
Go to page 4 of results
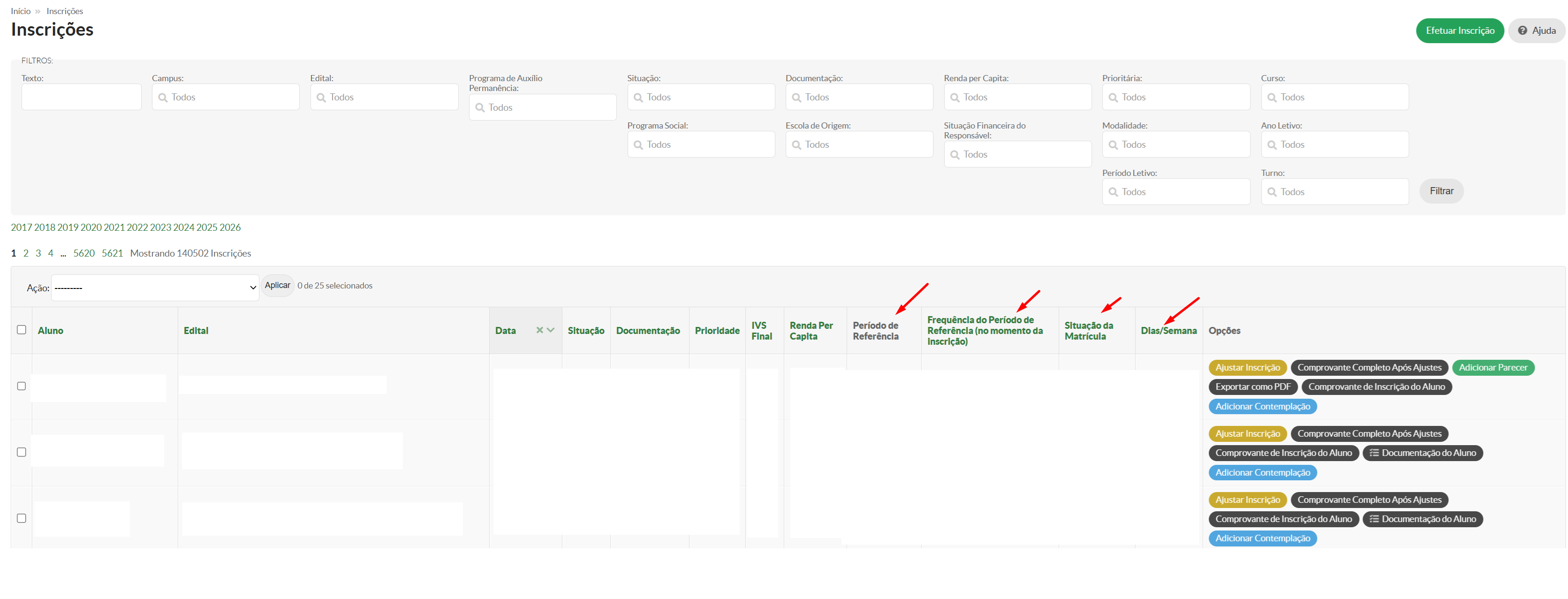tap(51, 253)
